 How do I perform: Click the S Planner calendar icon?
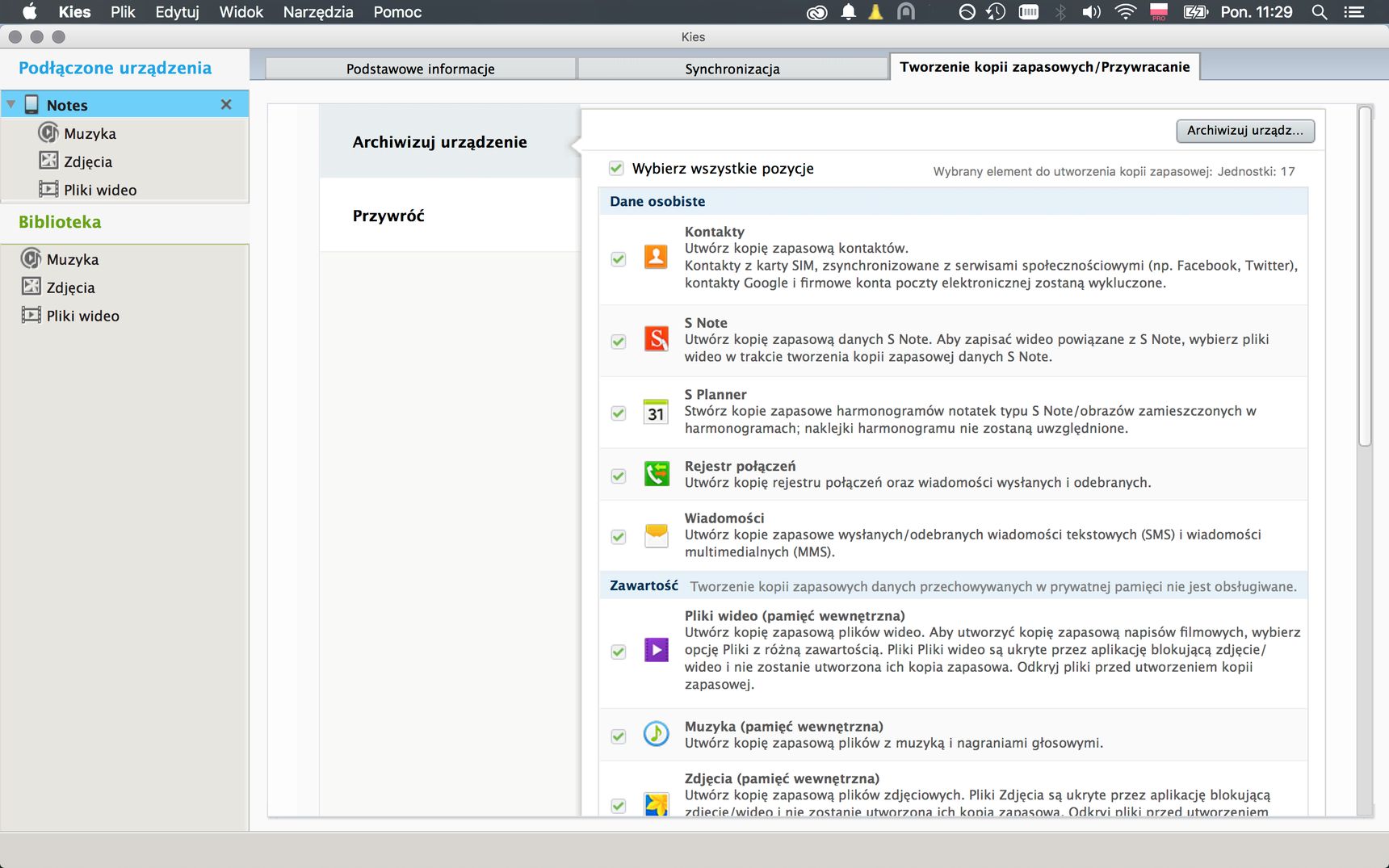click(656, 412)
